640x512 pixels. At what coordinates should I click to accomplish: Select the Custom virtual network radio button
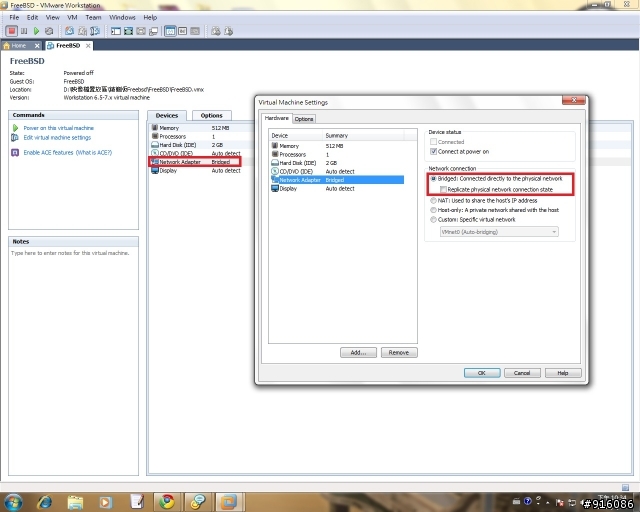click(433, 220)
